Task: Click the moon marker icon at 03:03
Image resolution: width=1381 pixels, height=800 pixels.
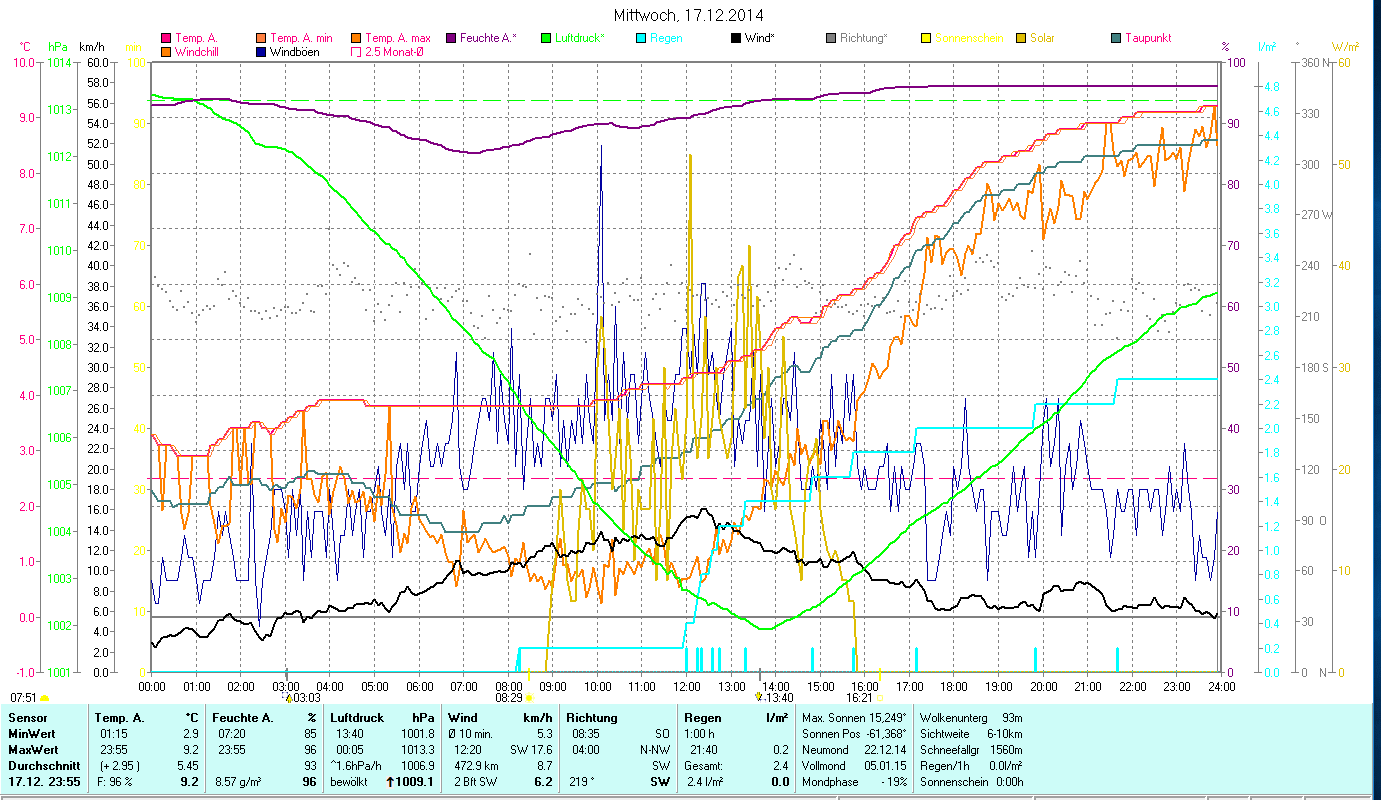Action: [x=289, y=698]
